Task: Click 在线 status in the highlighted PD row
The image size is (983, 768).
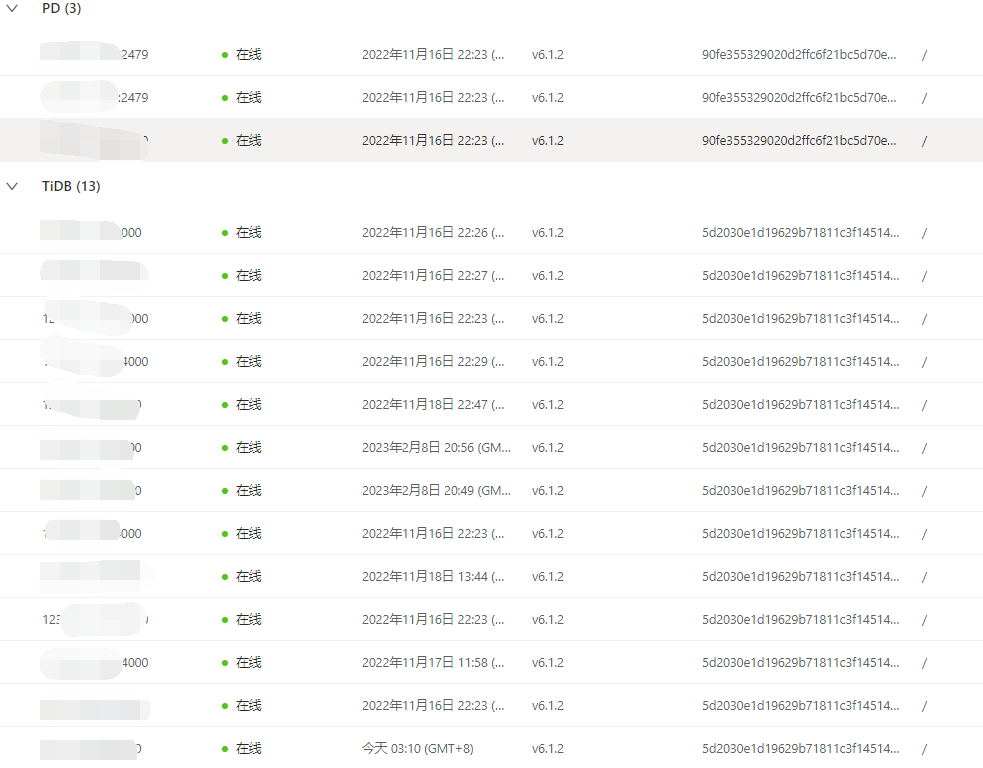Action: (x=248, y=140)
